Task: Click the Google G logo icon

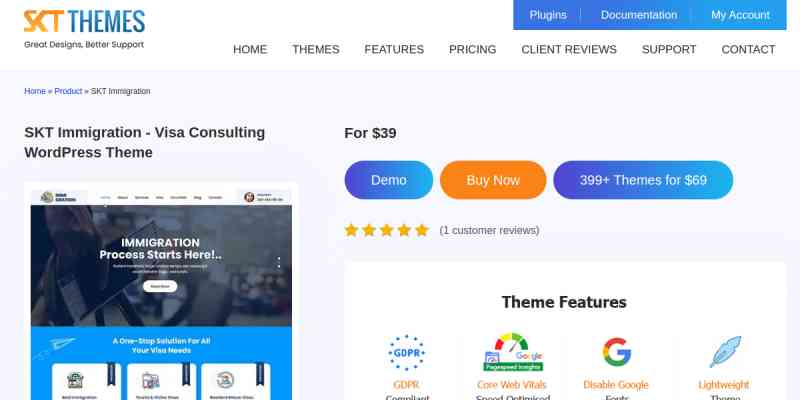Action: tap(616, 352)
